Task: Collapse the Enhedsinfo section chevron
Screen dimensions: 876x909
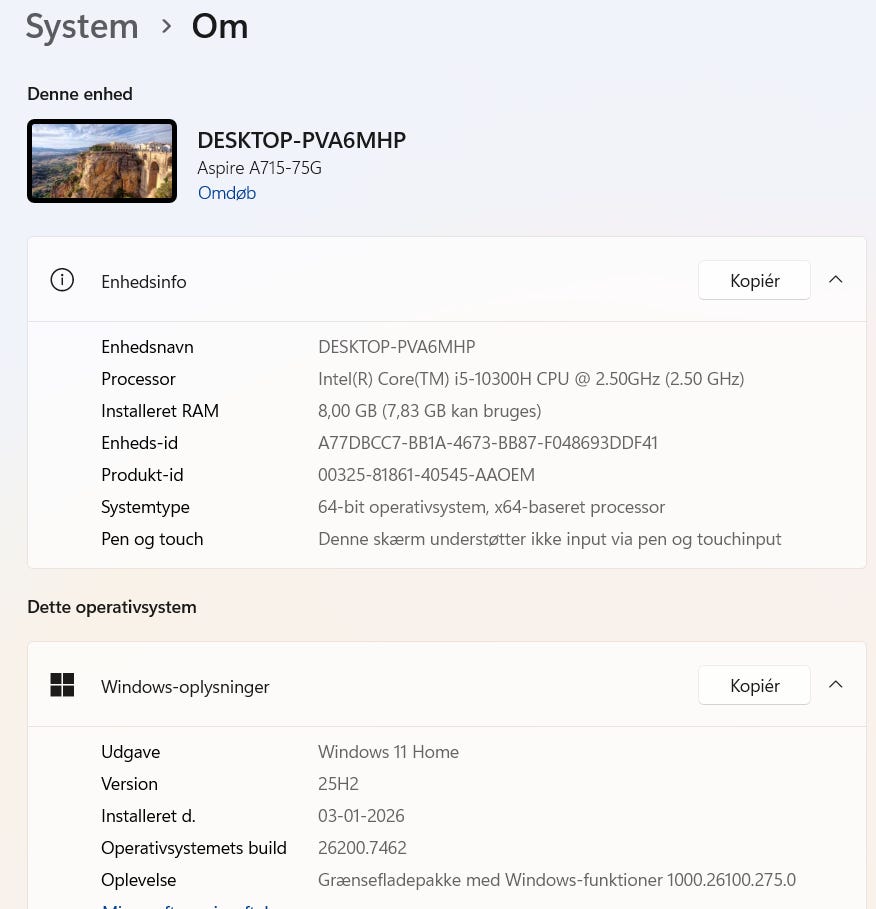Action: (x=836, y=280)
